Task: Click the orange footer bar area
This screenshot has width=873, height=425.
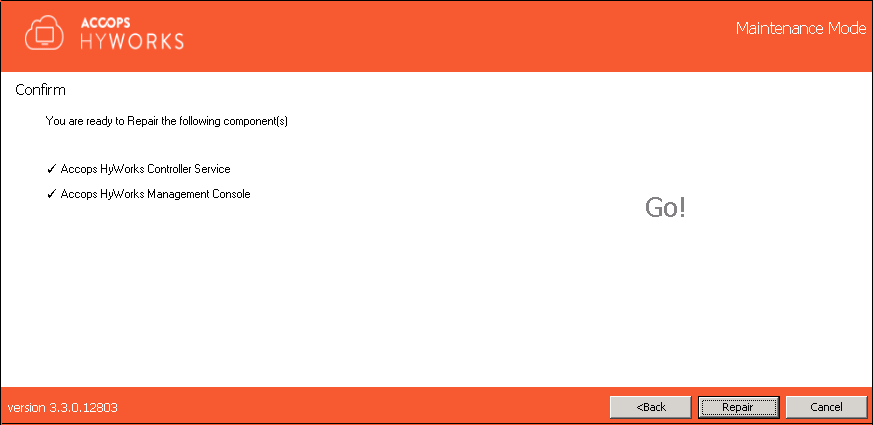Action: tap(362, 407)
